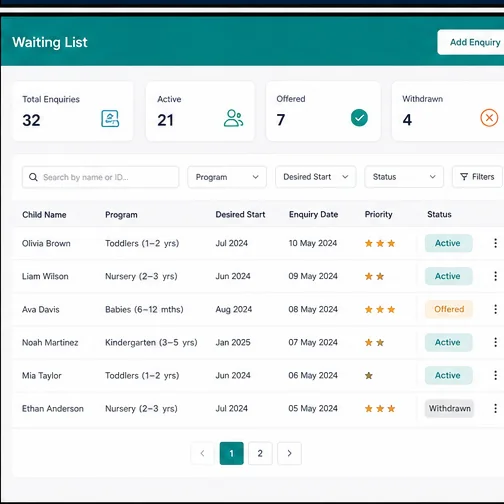
Task: Open row menu for Ethan Anderson
Action: click(495, 408)
